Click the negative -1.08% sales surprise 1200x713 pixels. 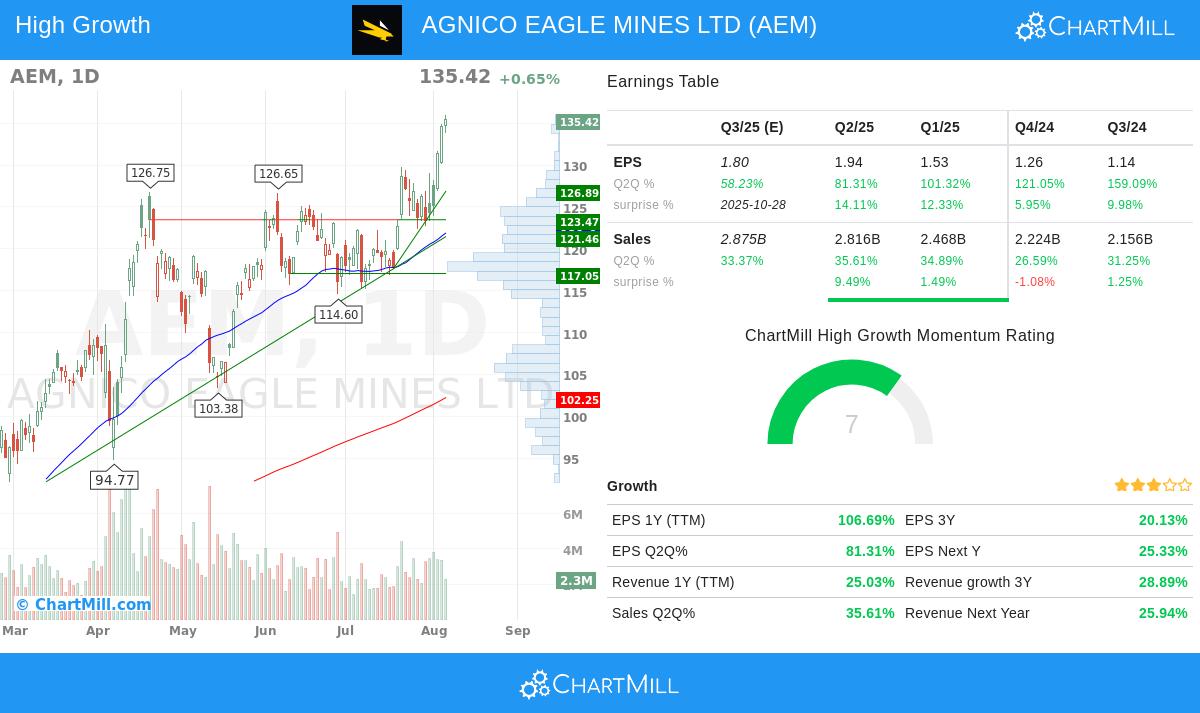pyautogui.click(x=1033, y=282)
